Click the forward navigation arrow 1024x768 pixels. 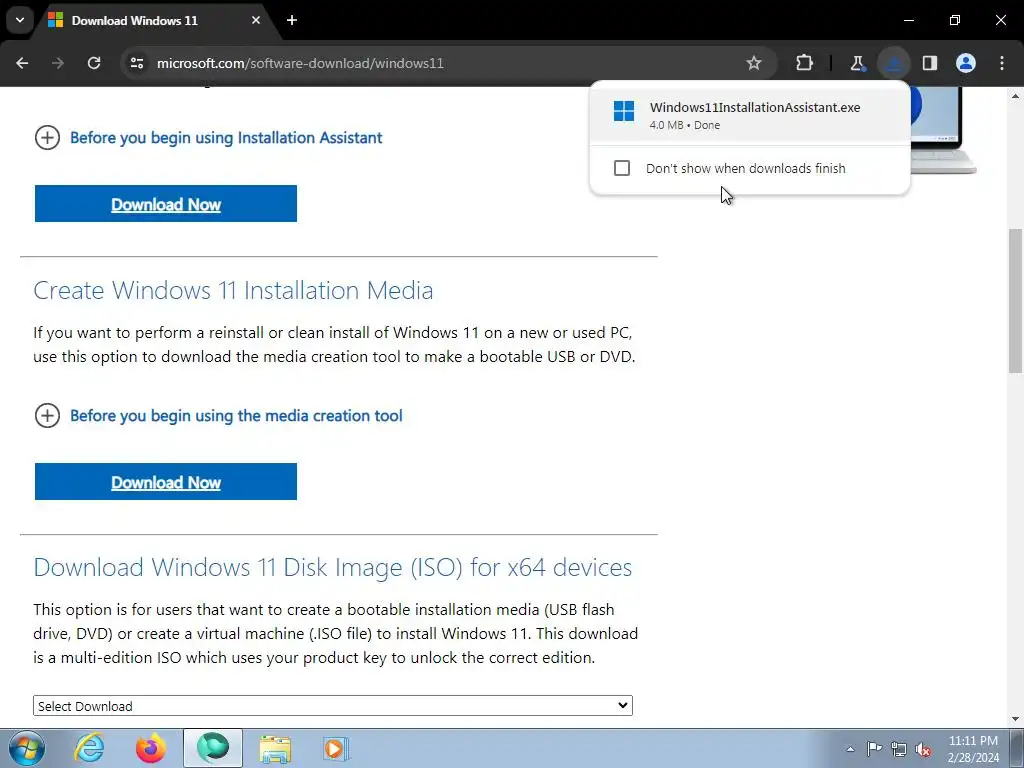[58, 63]
